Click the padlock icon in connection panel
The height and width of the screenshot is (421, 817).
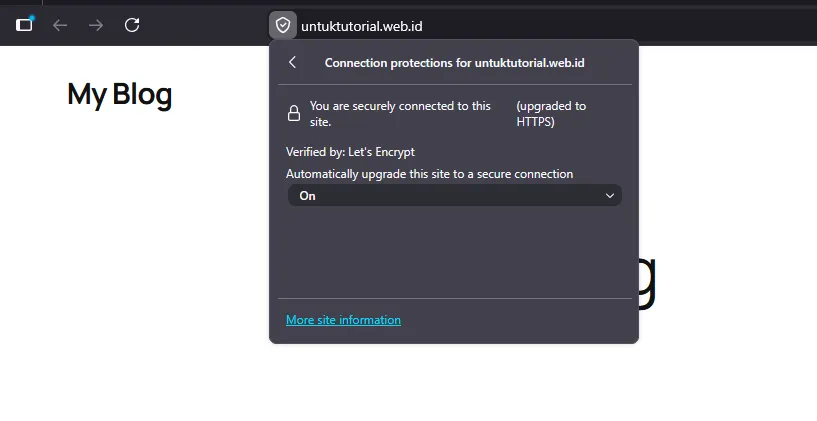[294, 113]
